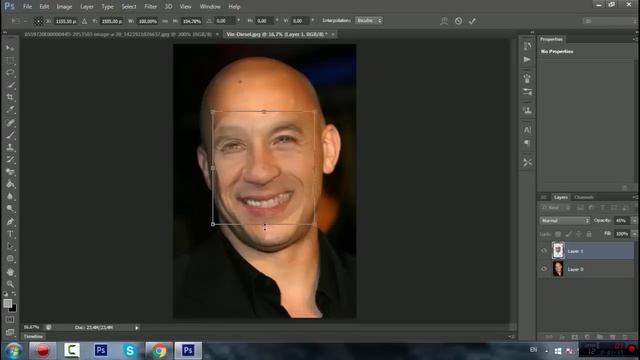The width and height of the screenshot is (640, 360).
Task: Click the background color swatch
Action: 14,309
